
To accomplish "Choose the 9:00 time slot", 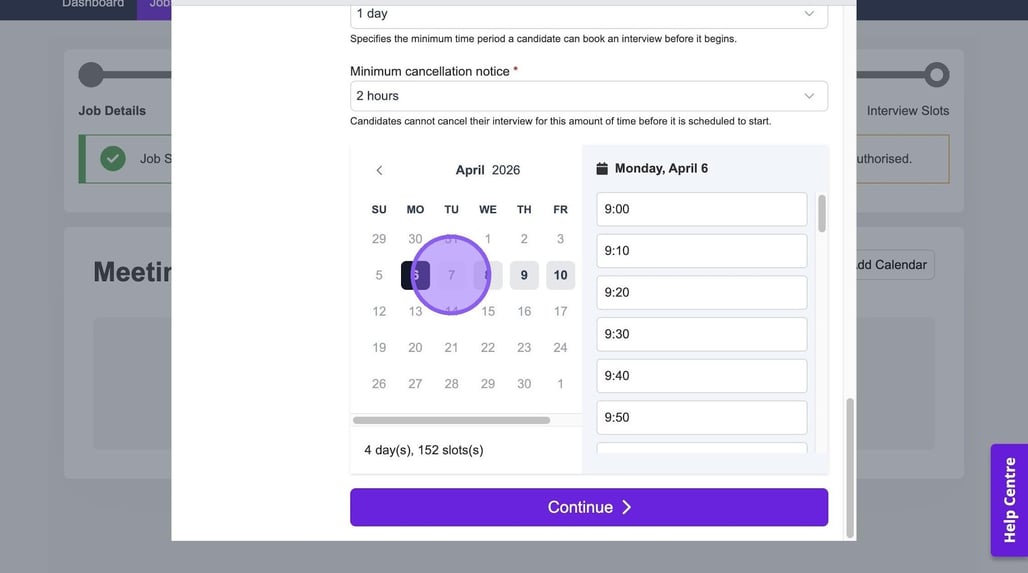I will (701, 209).
